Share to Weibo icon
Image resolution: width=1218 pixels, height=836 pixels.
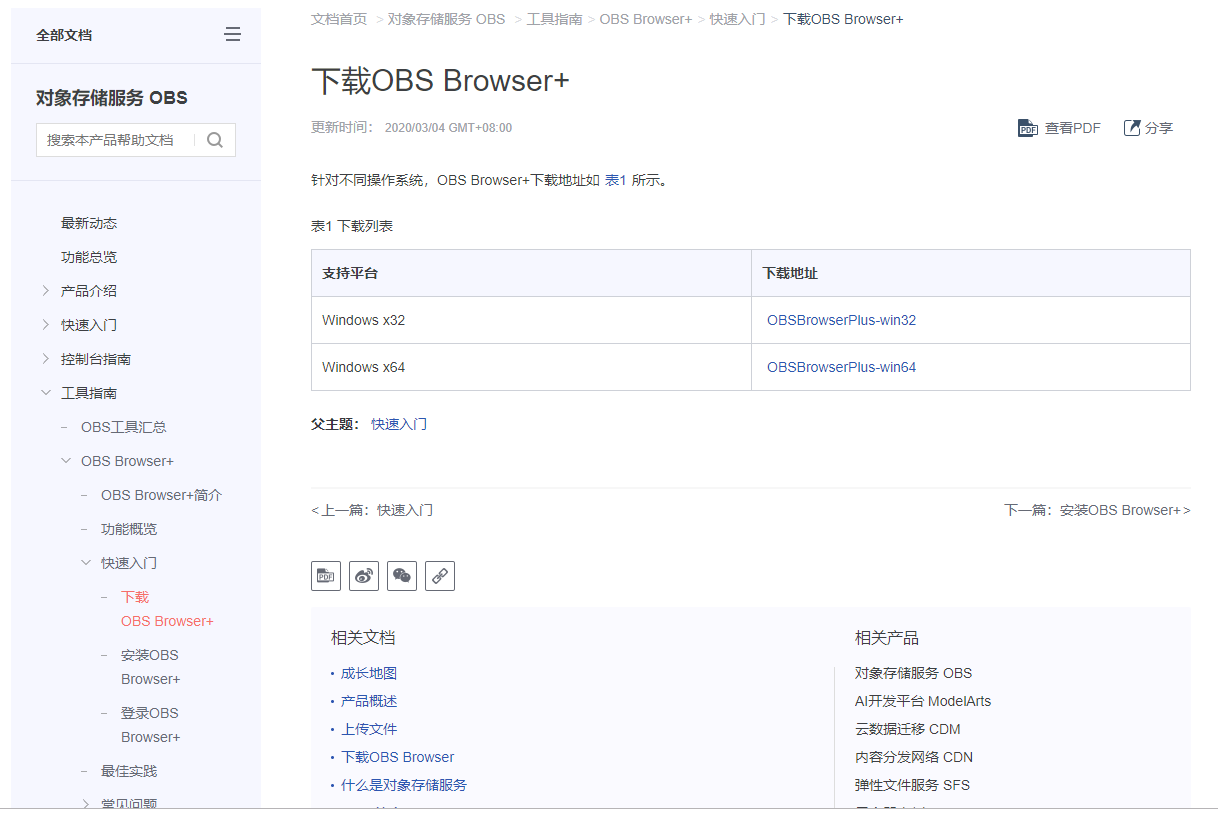(x=364, y=575)
